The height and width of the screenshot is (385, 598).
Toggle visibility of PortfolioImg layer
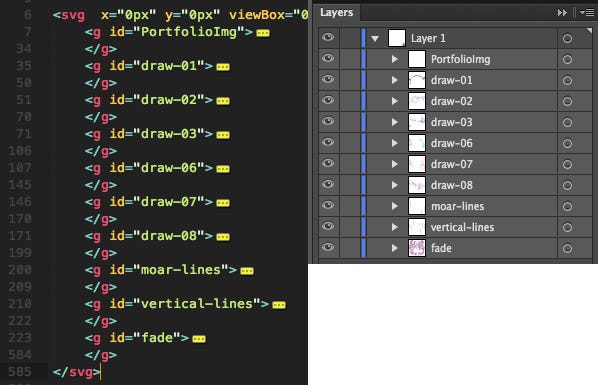[x=328, y=58]
